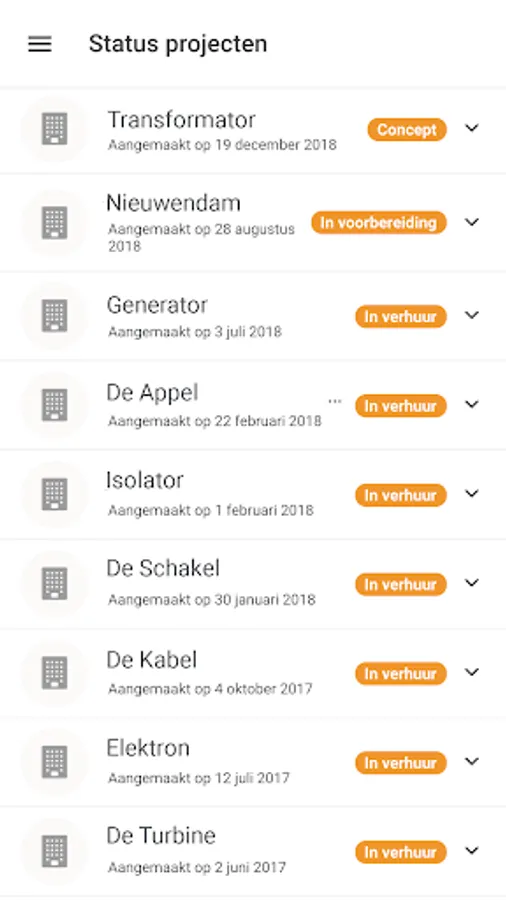Viewport: 506px width, 900px height.
Task: Select the Elektron project name
Action: (x=148, y=748)
